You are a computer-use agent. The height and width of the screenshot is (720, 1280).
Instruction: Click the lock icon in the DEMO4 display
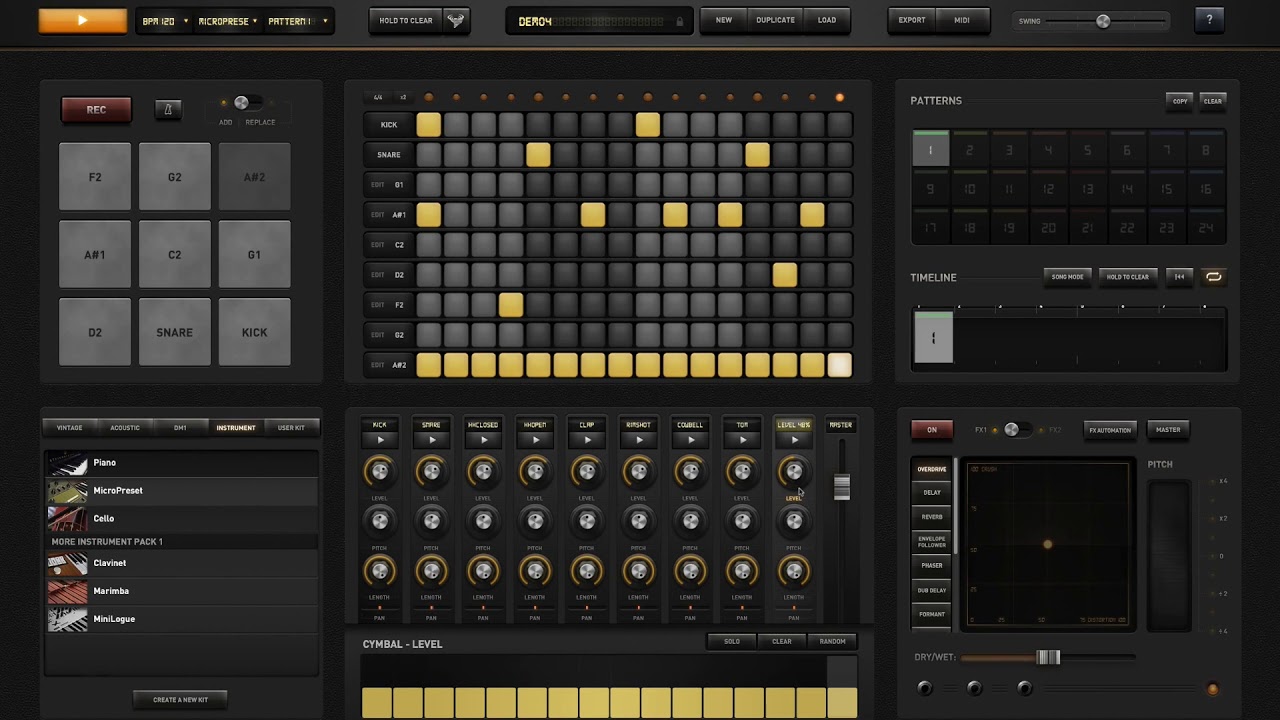(x=680, y=21)
